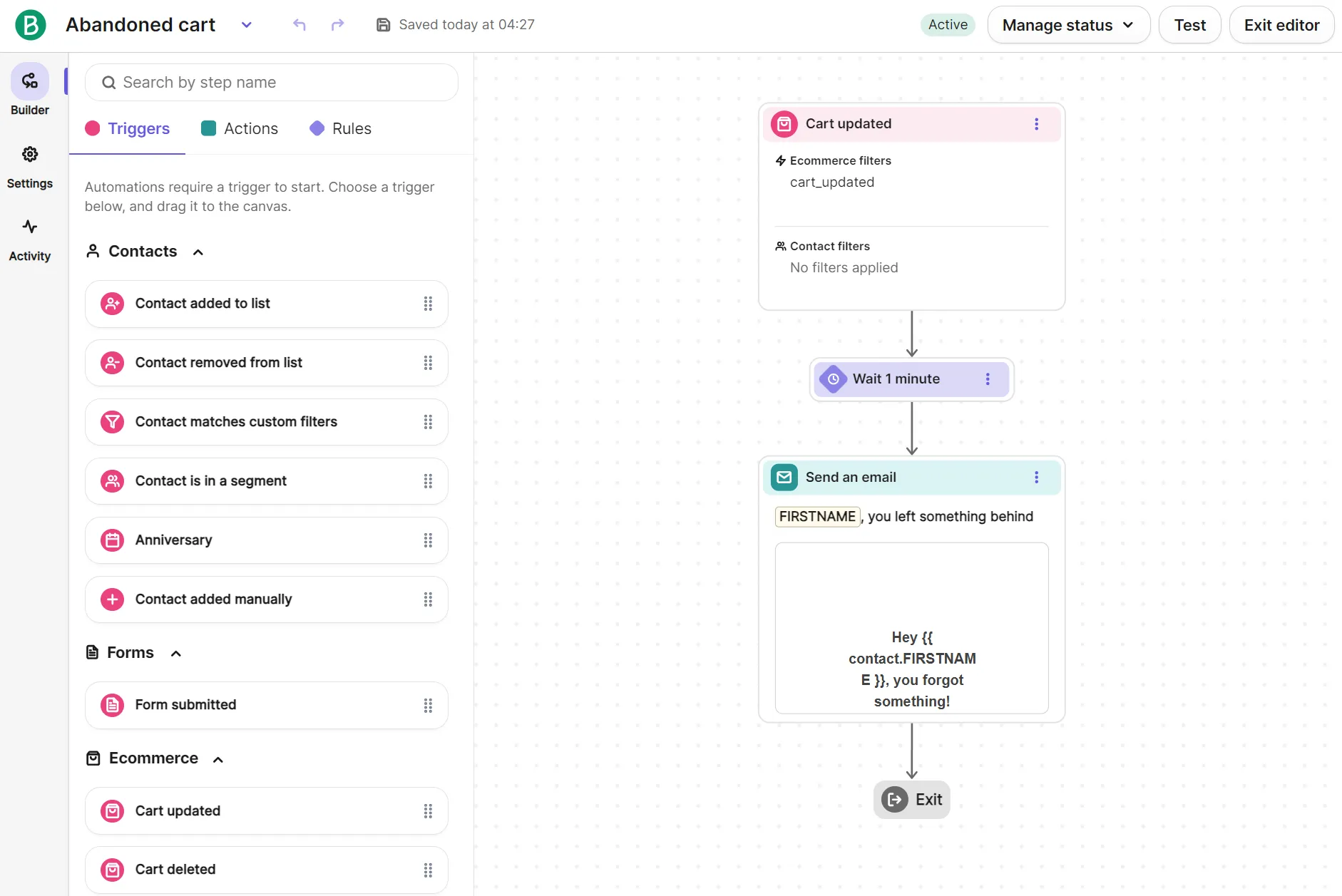Screen dimensions: 1342x896
Task: Click the redo arrow icon
Action: click(337, 25)
